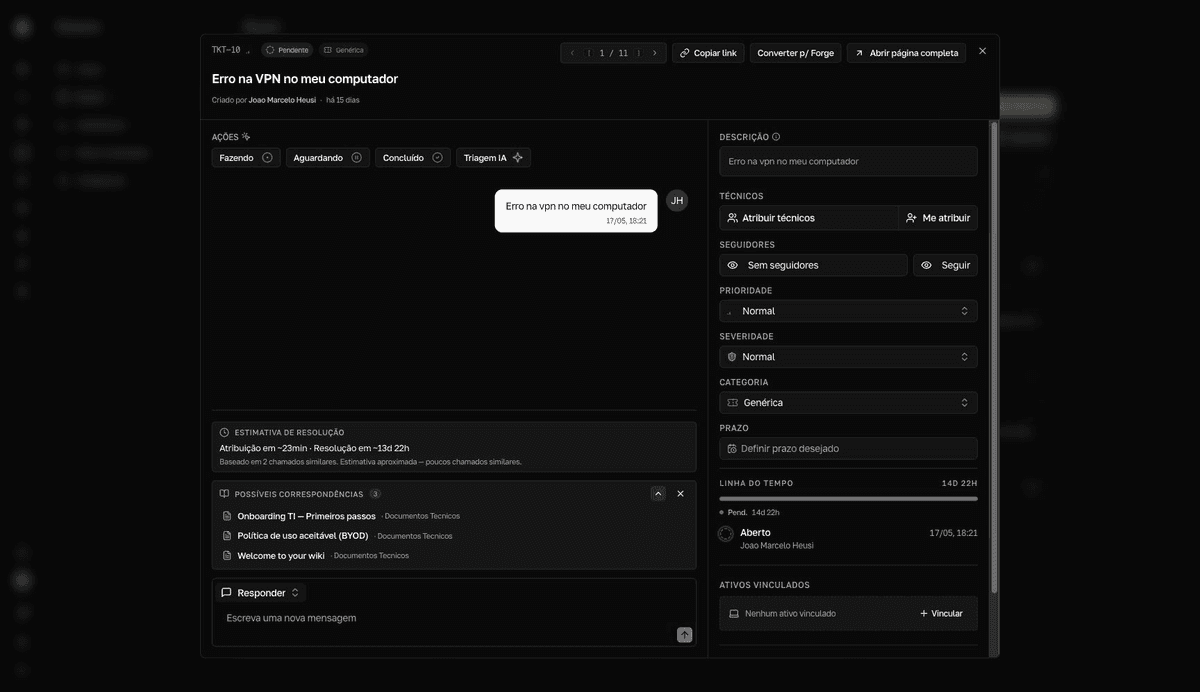Click Vincular to link an asset

[x=941, y=613]
